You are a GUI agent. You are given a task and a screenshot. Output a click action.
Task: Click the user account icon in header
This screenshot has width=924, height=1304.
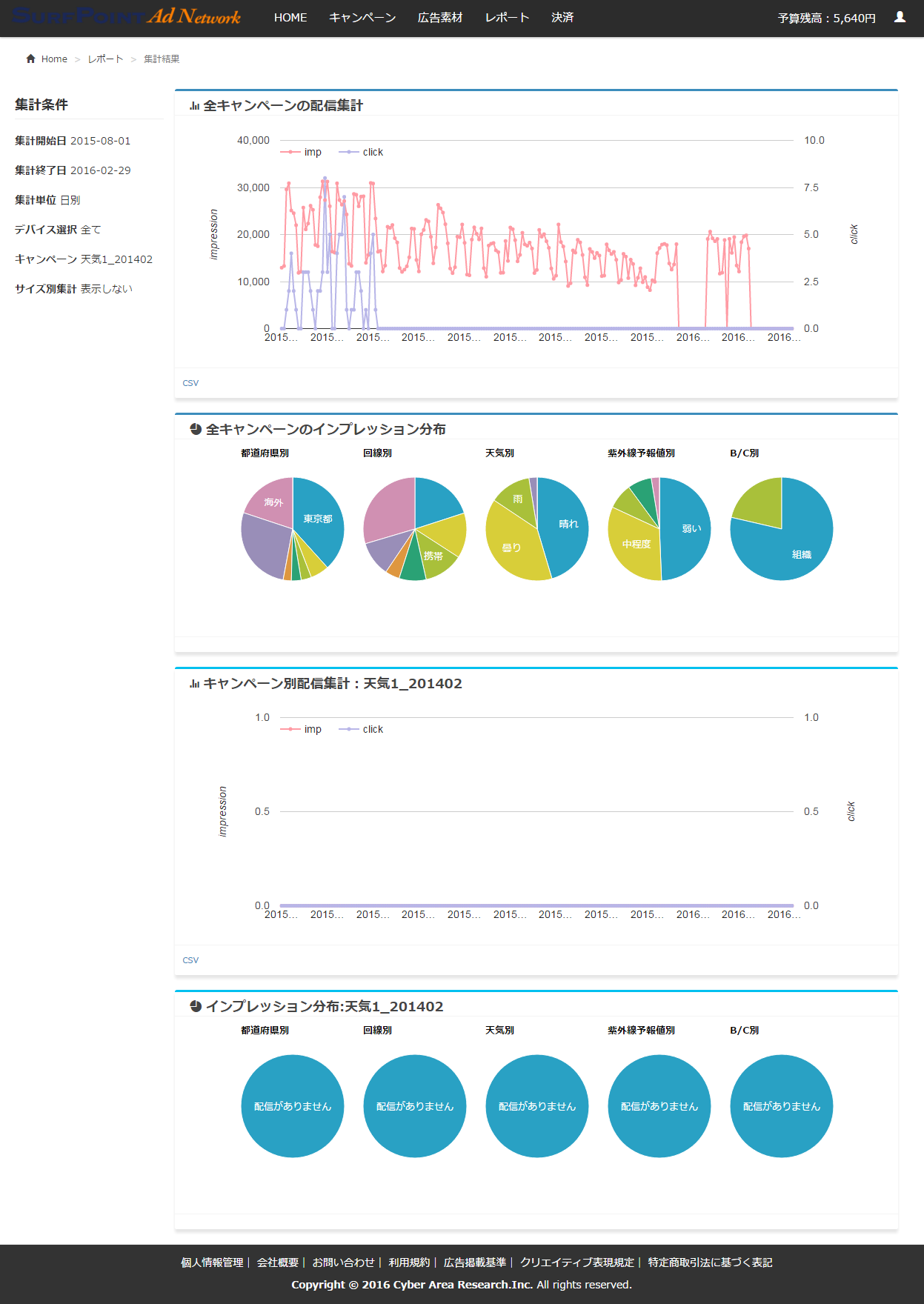[x=900, y=17]
